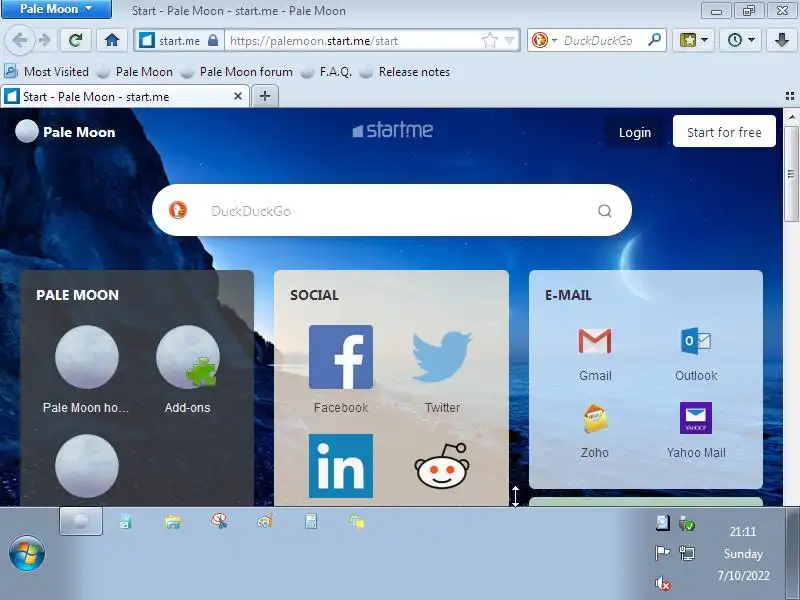This screenshot has height=600, width=800.
Task: Click the DuckDuckGo logo in page search box
Action: pos(178,210)
